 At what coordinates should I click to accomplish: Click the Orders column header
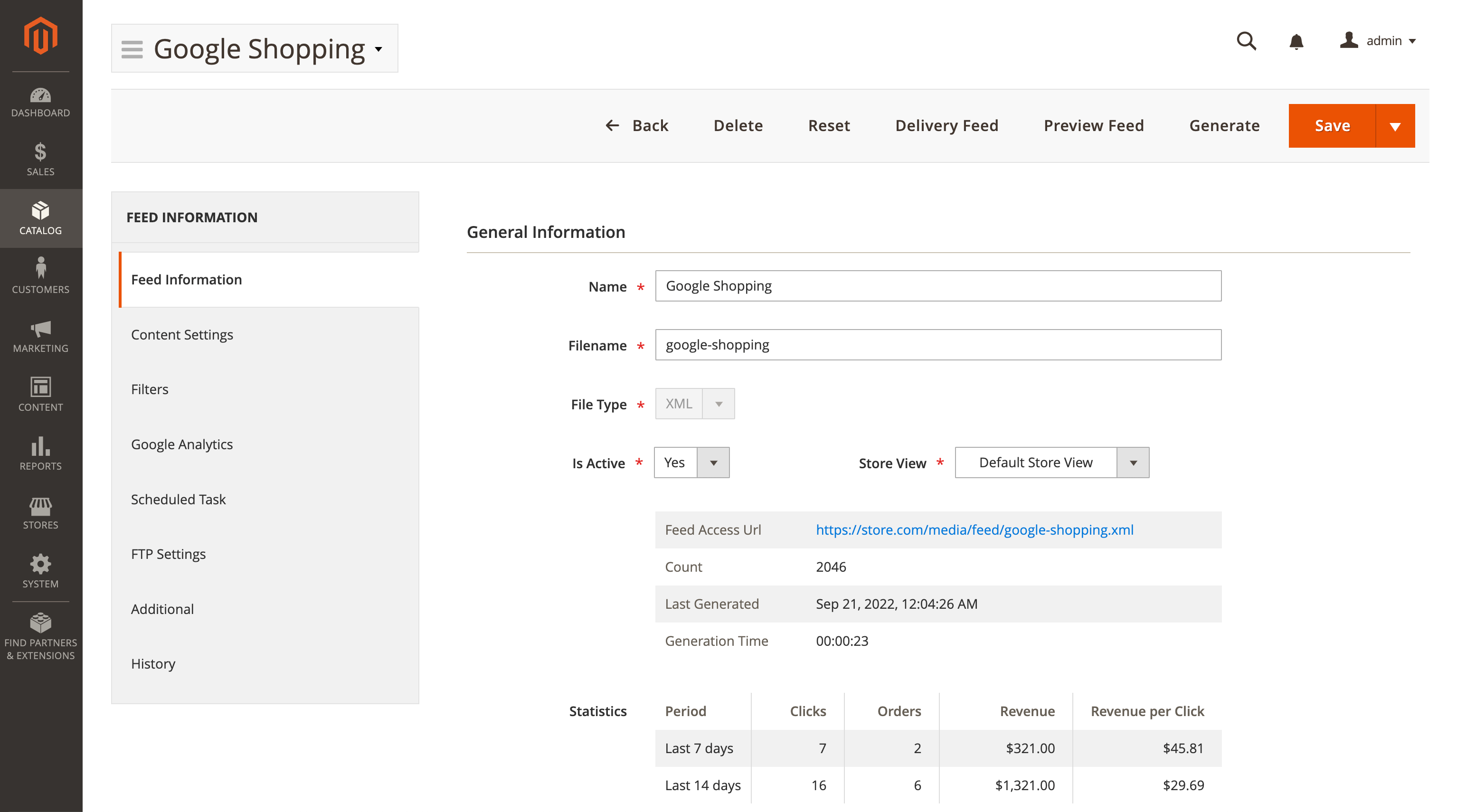pos(899,711)
